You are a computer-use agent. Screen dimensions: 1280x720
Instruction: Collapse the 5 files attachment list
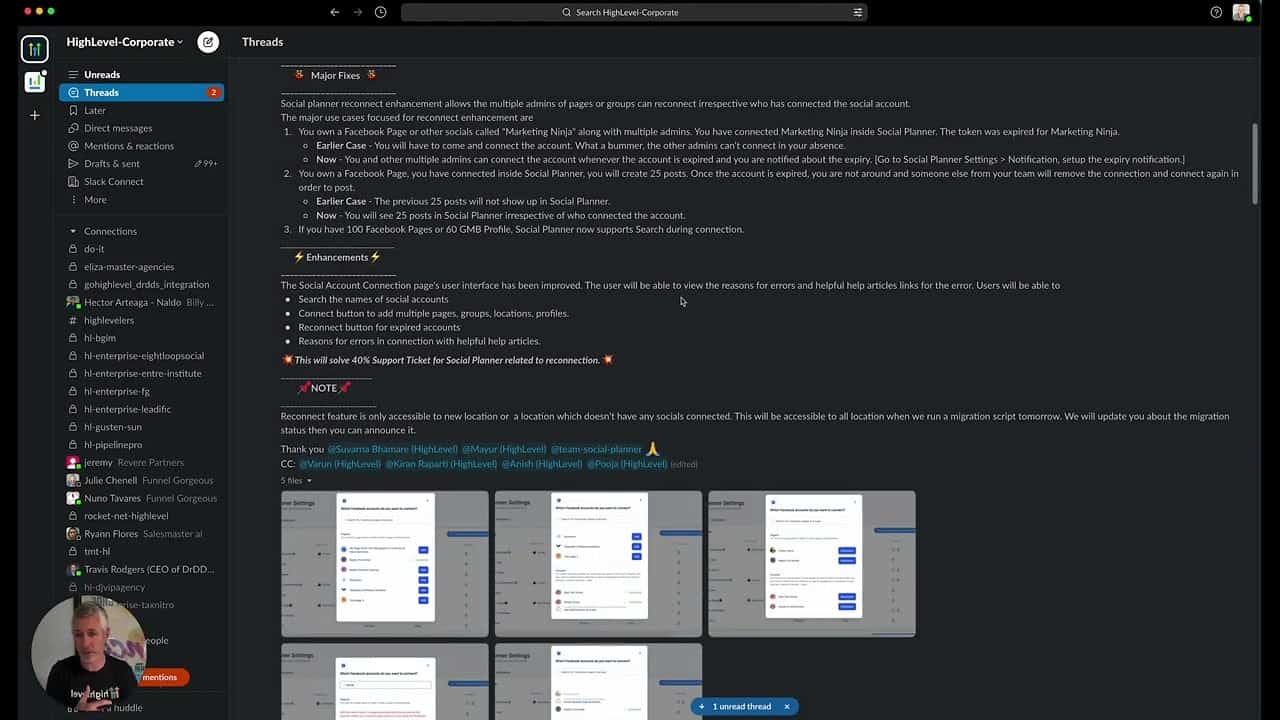(x=296, y=480)
